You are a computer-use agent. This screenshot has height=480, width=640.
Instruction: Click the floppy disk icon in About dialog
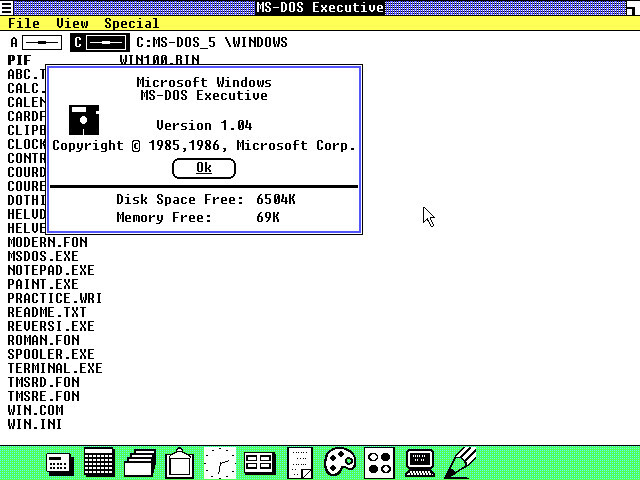(84, 120)
